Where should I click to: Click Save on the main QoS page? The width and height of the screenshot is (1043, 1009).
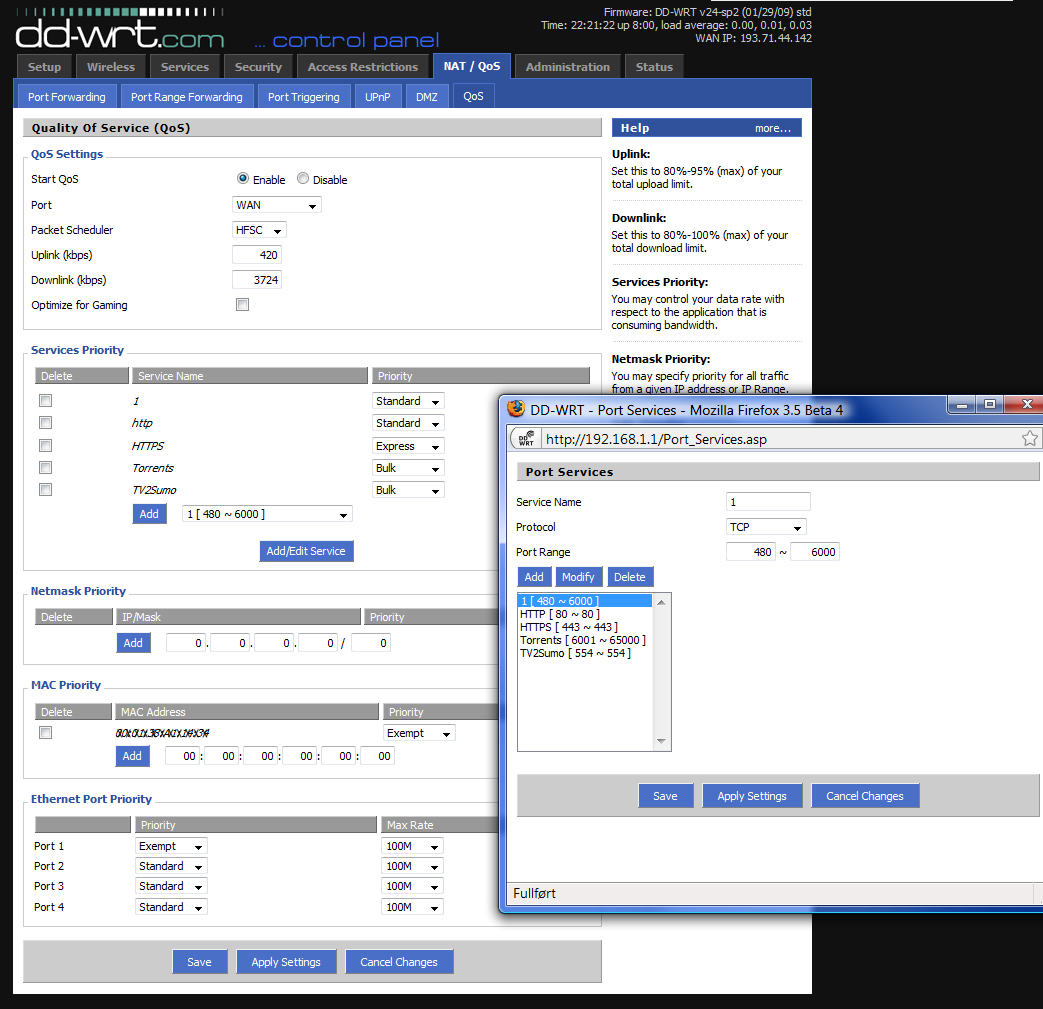[x=200, y=962]
